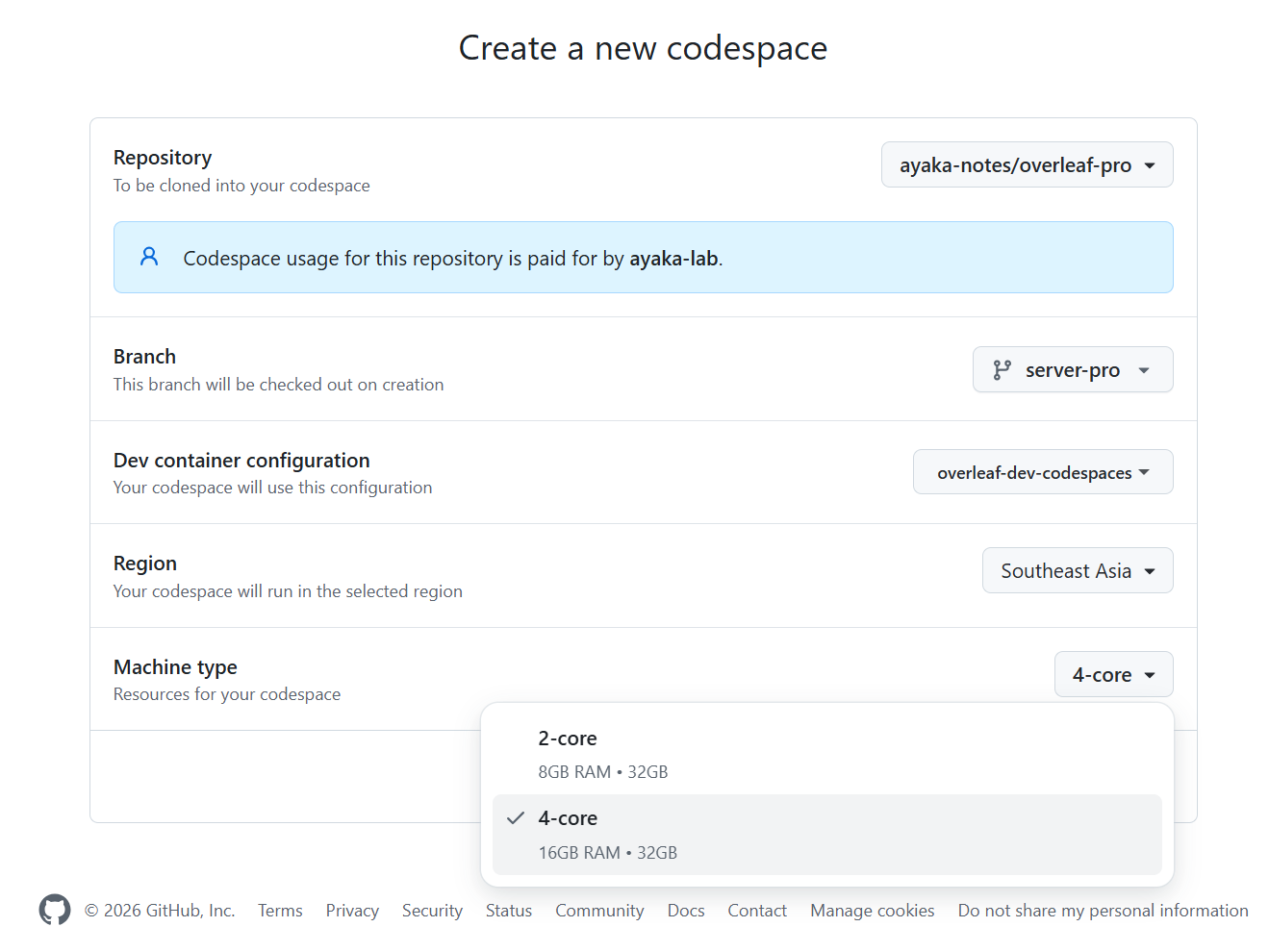This screenshot has height=952, width=1269.
Task: Click the checkmark next to 4-core option
Action: click(x=516, y=818)
